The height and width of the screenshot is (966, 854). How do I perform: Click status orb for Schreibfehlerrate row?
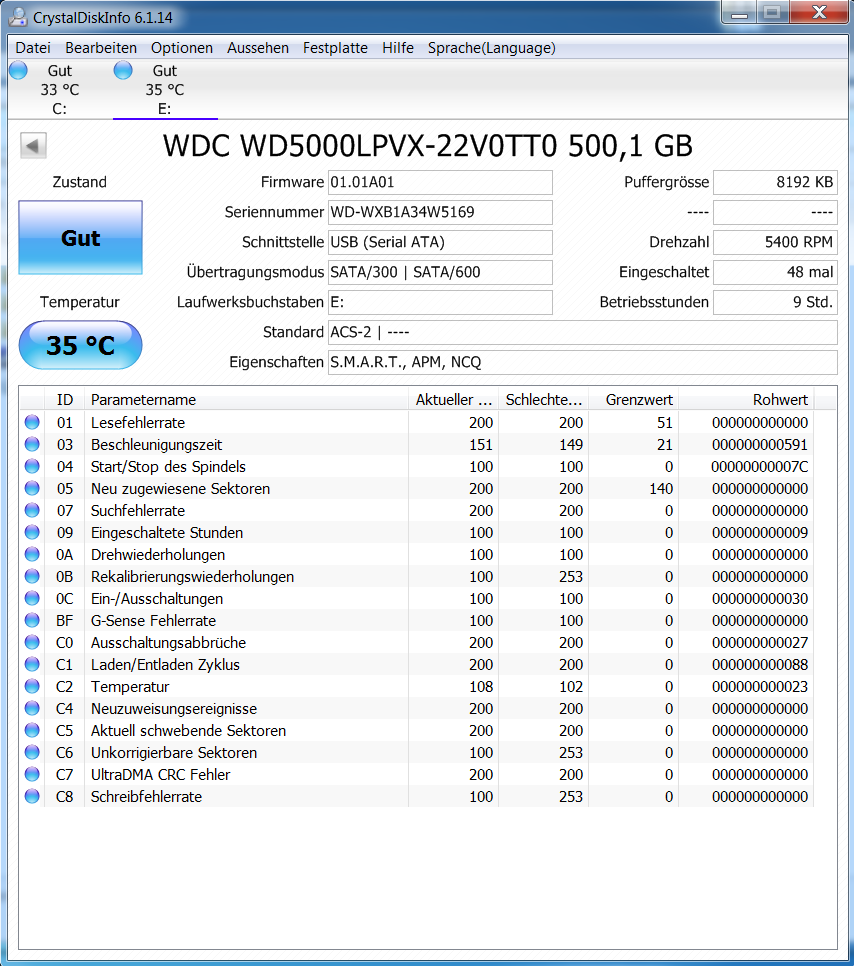click(32, 796)
